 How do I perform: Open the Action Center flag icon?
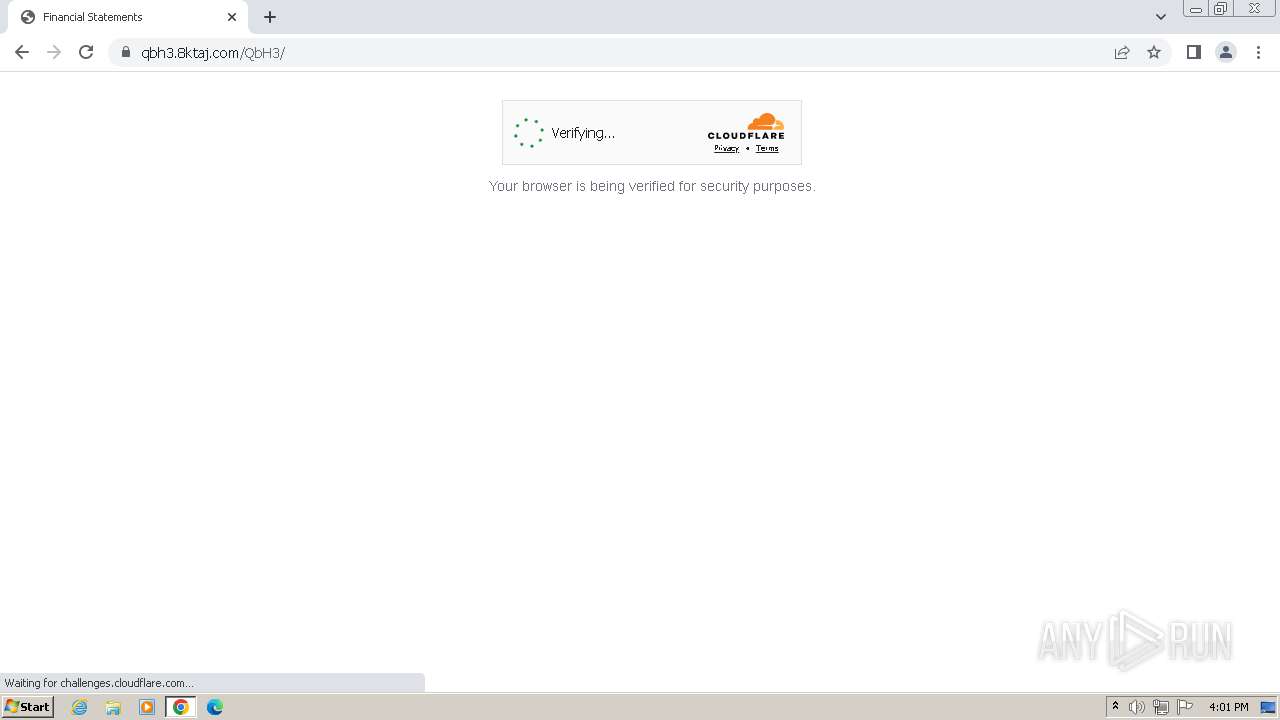tap(1185, 707)
